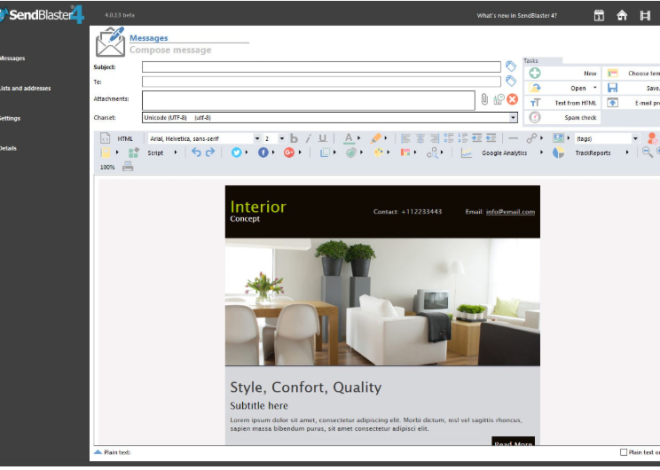Click the color palette icon

378,153
